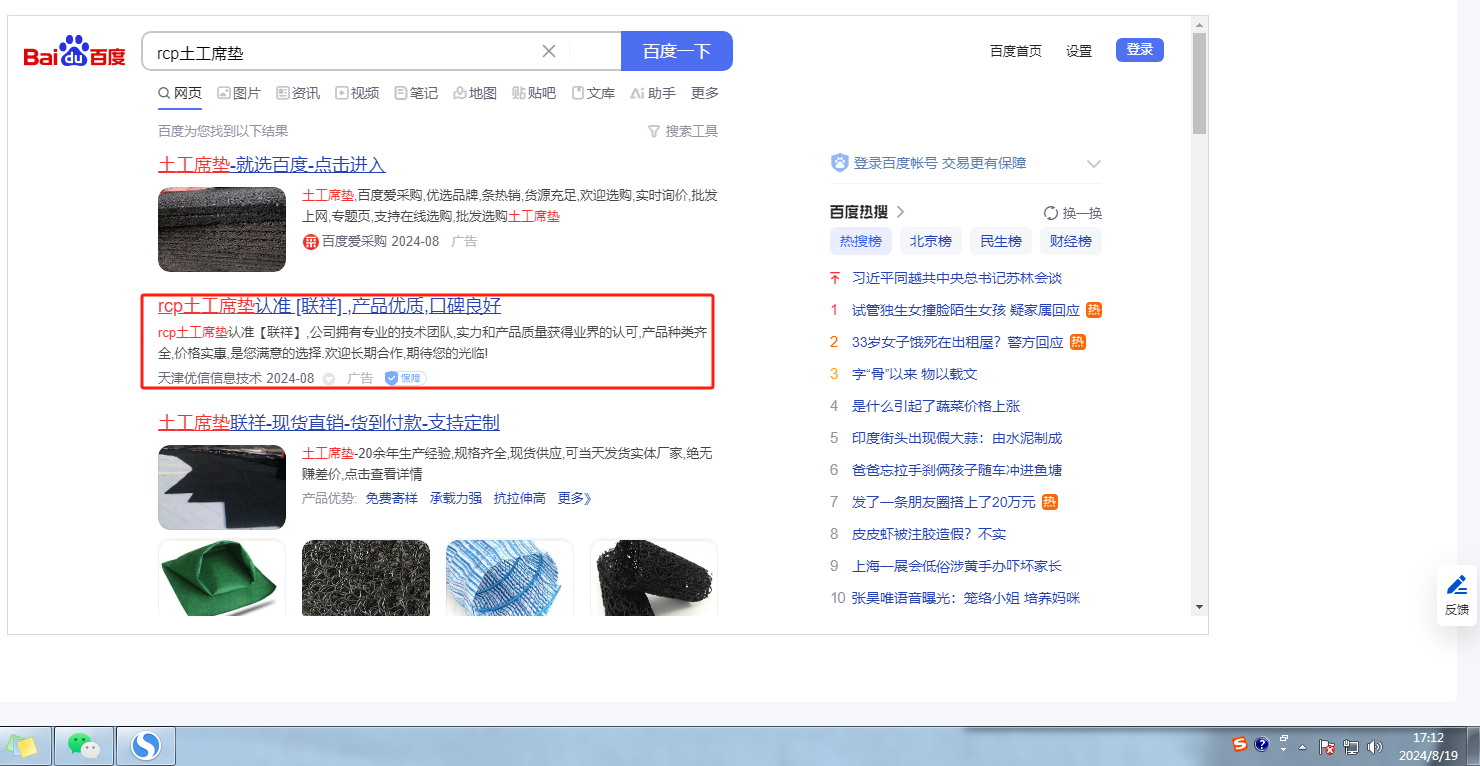The width and height of the screenshot is (1480, 766).
Task: Click the Baidu logo
Action: point(75,52)
